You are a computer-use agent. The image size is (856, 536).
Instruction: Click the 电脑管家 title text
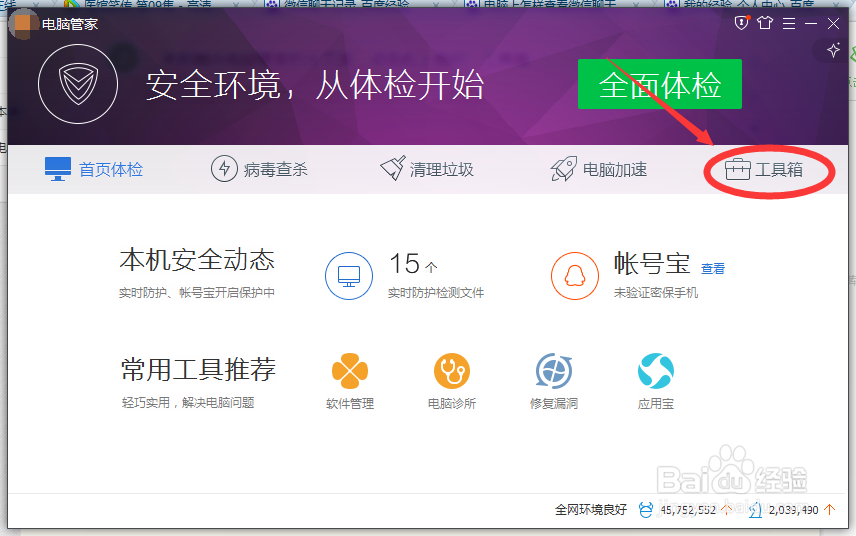(x=70, y=24)
